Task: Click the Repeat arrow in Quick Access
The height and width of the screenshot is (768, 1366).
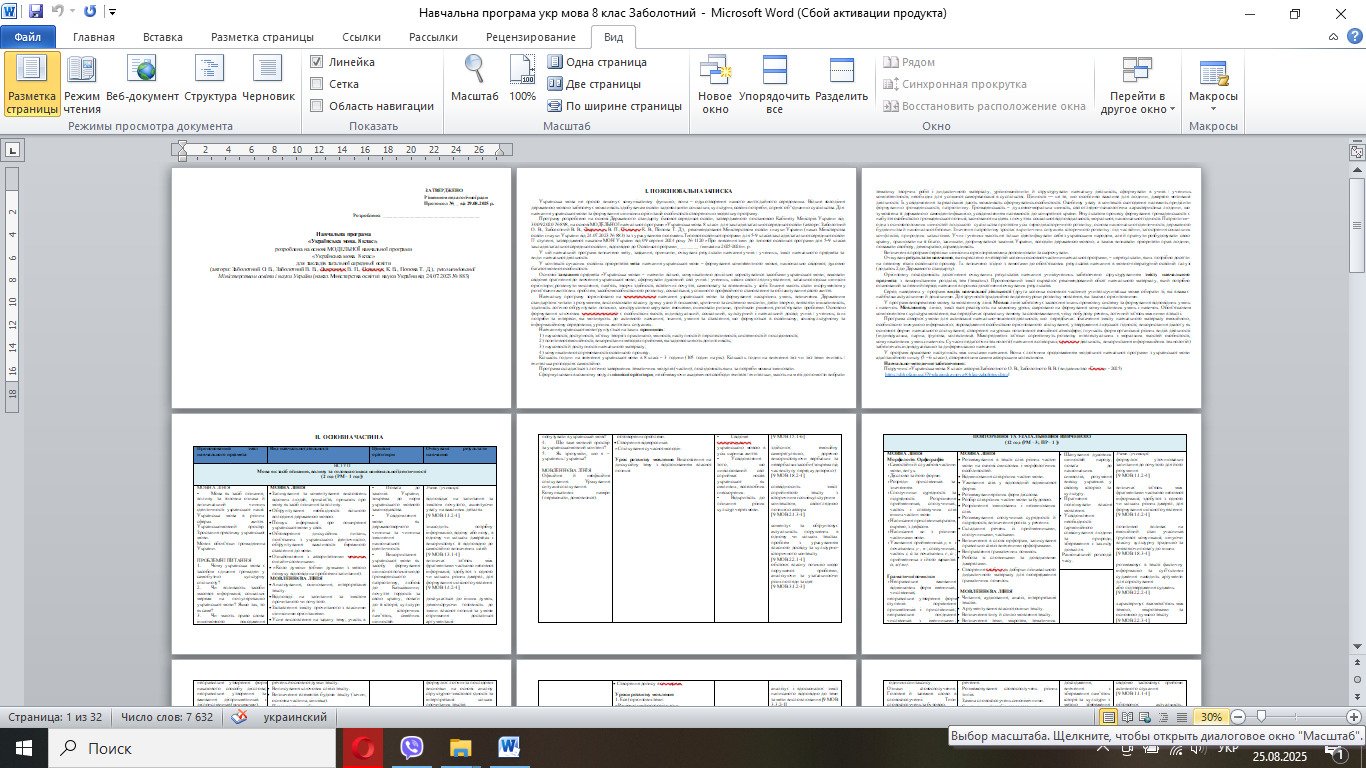Action: [x=91, y=13]
